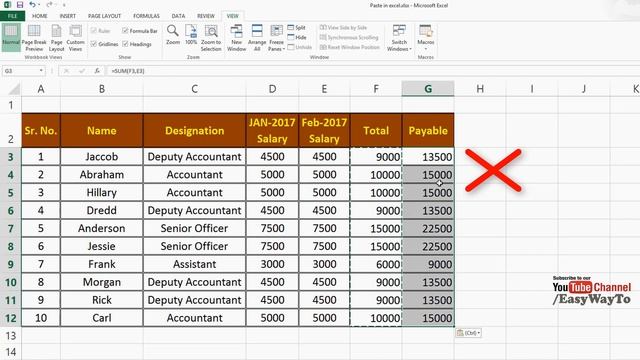Select cell containing Anderson
The height and width of the screenshot is (360, 640).
[x=102, y=228]
